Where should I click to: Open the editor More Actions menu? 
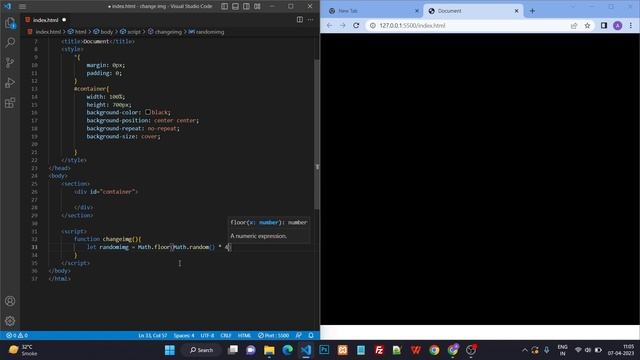click(311, 20)
